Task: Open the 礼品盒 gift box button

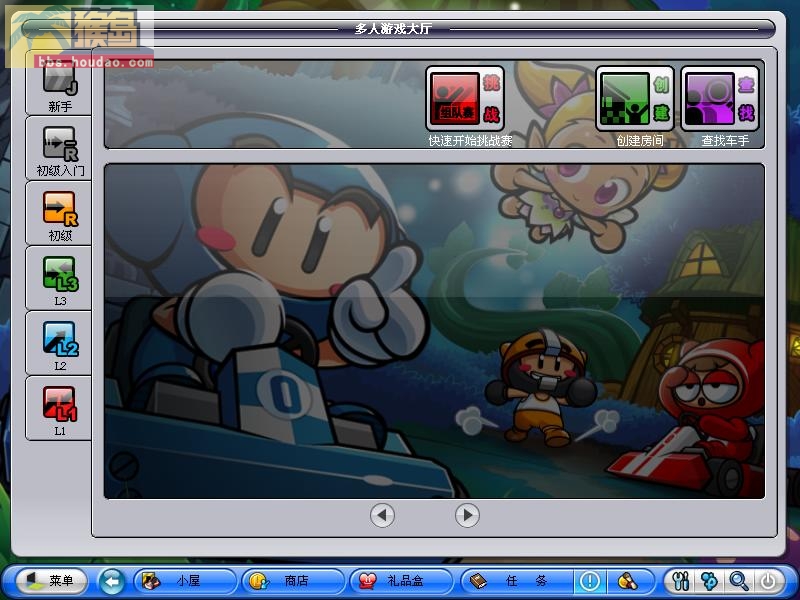Action: click(x=401, y=581)
